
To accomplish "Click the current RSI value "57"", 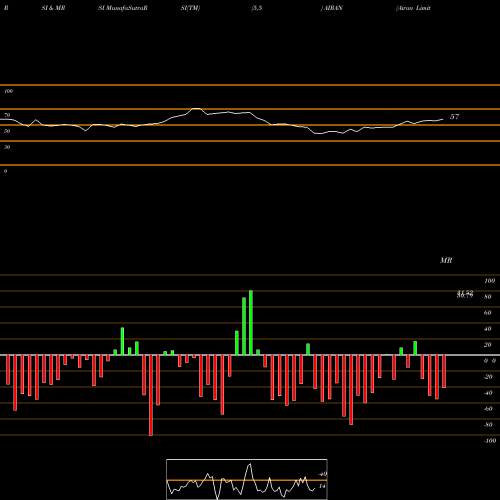I will (x=454, y=117).
